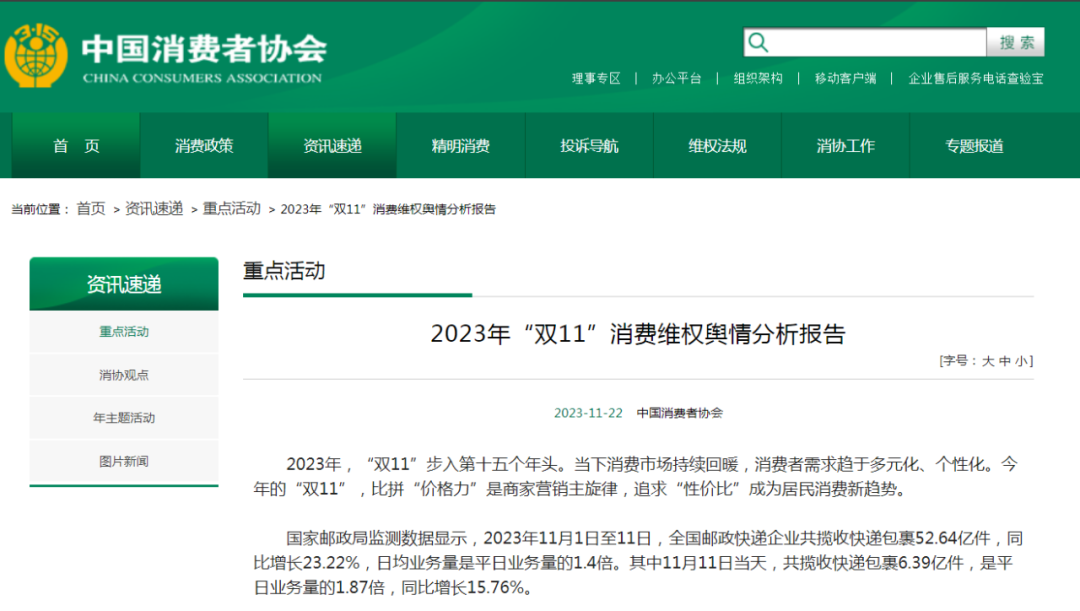1080x611 pixels.
Task: Open the 组织架构 link
Action: [758, 79]
